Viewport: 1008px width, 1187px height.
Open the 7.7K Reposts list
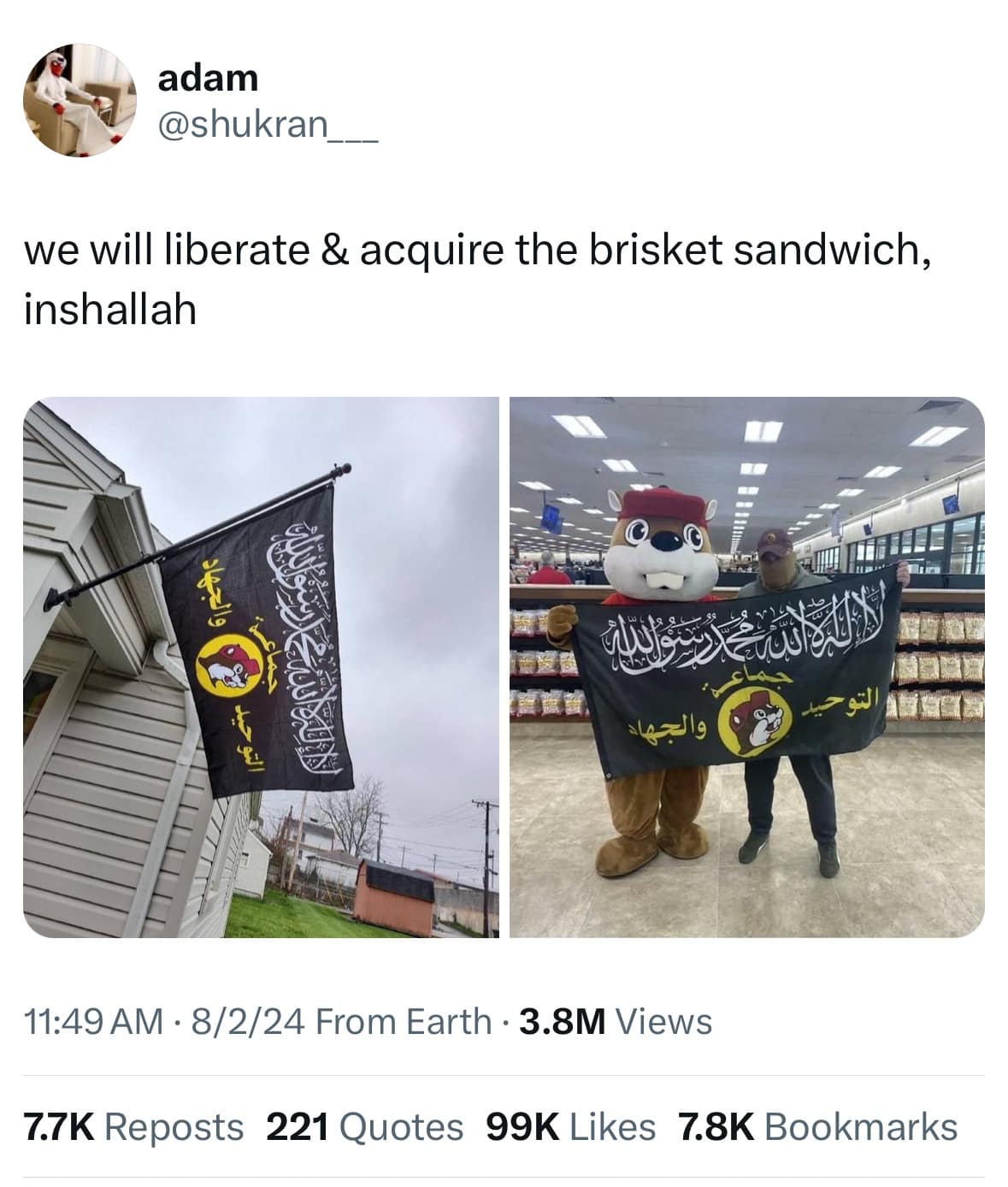tap(133, 1126)
